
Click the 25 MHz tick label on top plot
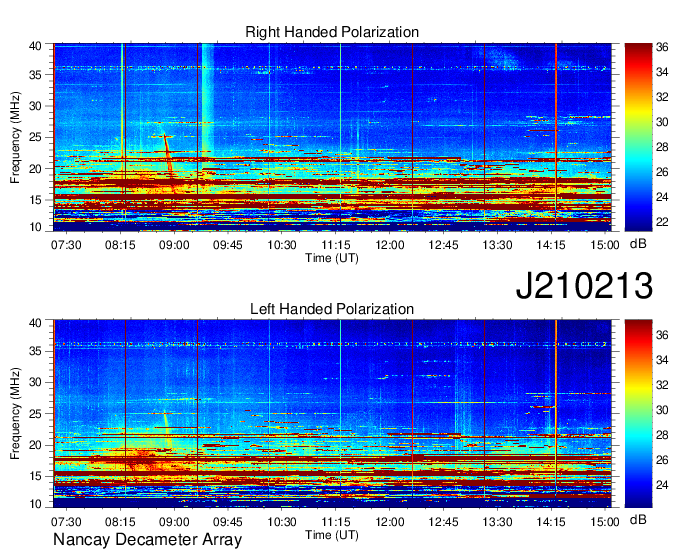[35, 137]
